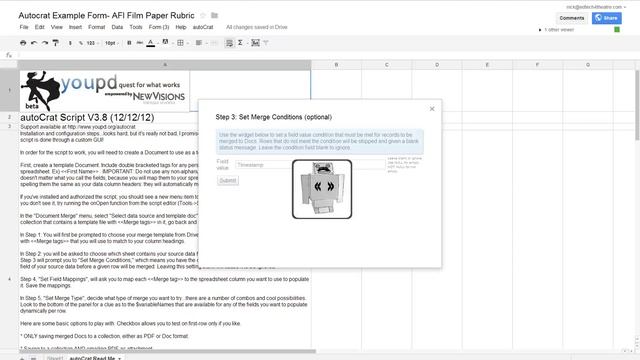Toggle the Wrap text icon

[229, 43]
